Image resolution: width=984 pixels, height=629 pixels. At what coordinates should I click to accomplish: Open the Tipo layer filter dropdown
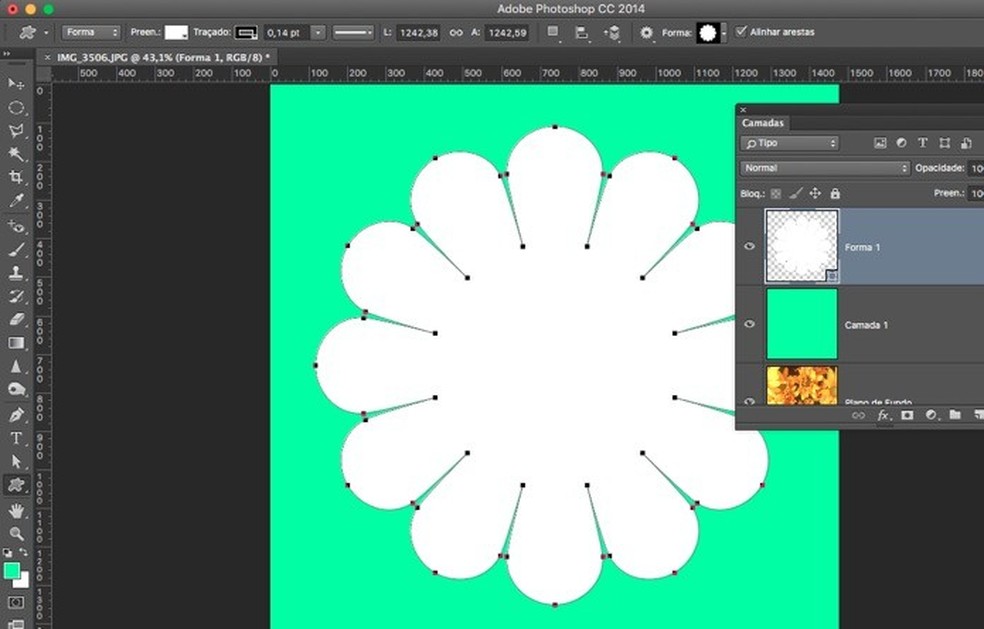click(x=790, y=143)
